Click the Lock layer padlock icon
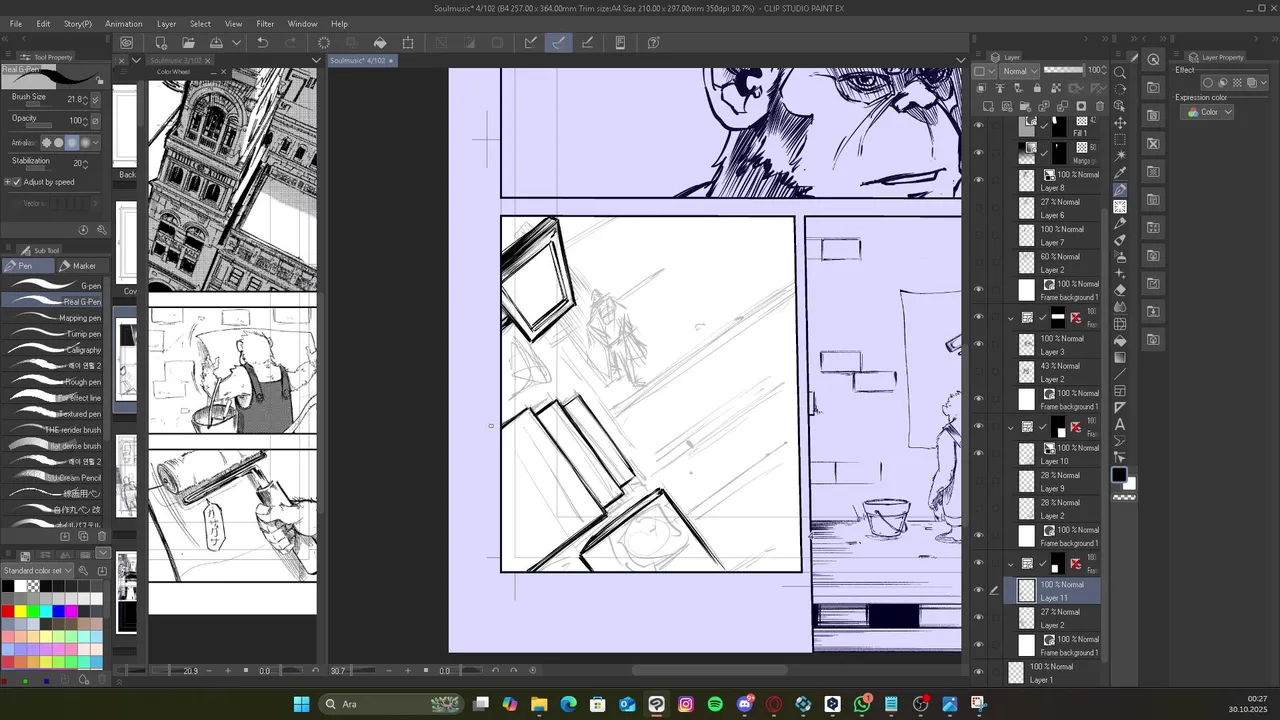Viewport: 1280px width, 720px height. tap(1036, 88)
